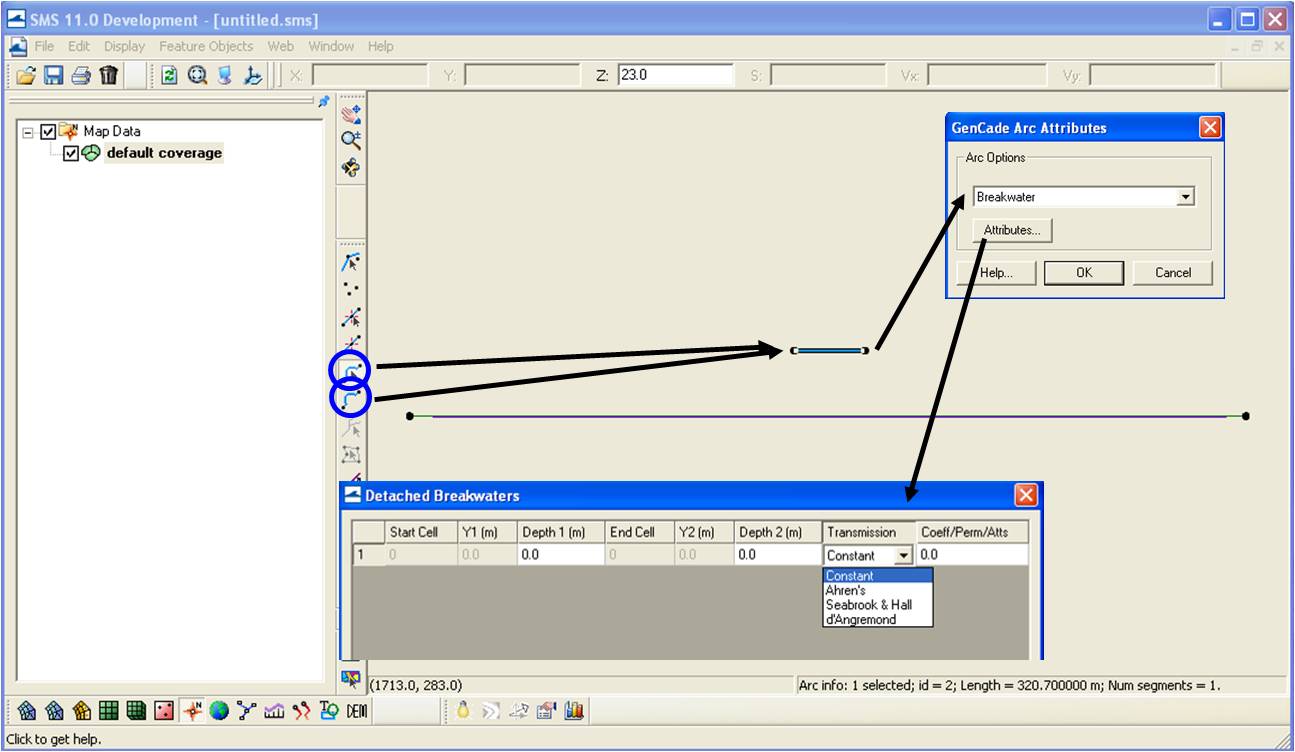Select the Rotate view tool
The width and height of the screenshot is (1295, 752).
tap(351, 168)
